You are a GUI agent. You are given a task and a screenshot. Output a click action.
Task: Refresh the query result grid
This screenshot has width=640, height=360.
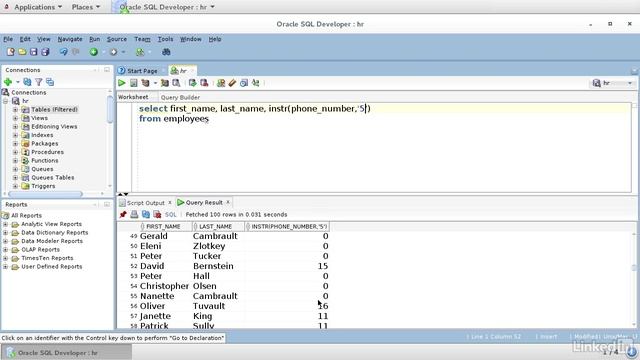pos(146,214)
